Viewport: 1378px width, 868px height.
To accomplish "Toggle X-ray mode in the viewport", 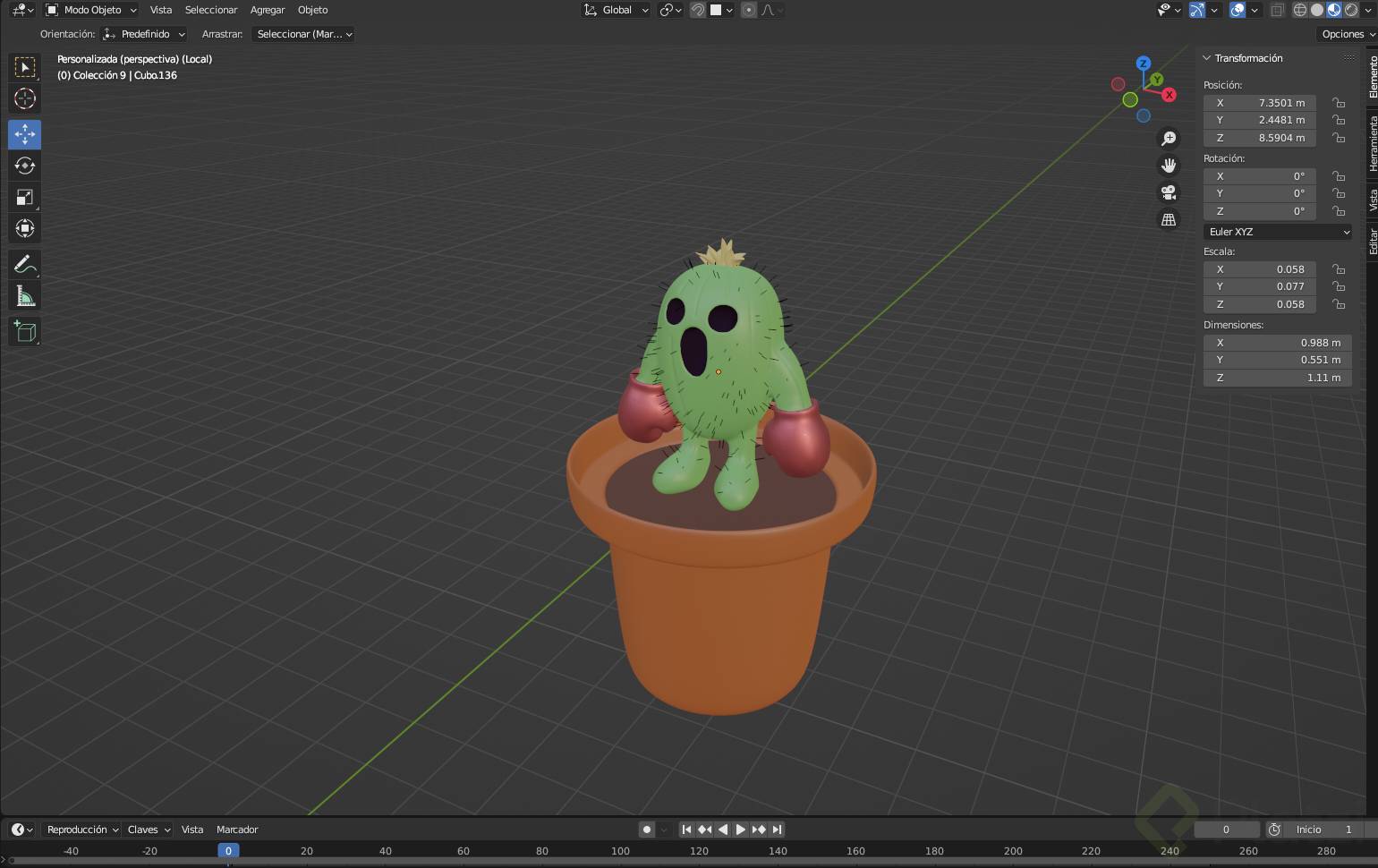I will pos(1278,10).
